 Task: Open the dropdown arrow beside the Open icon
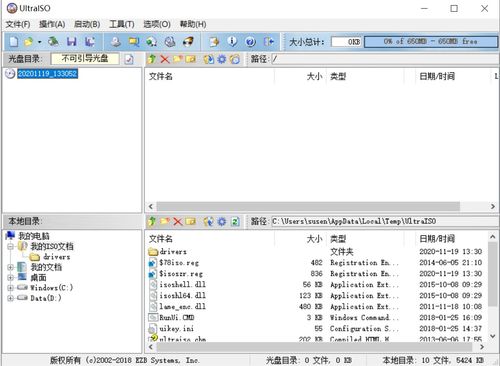[39, 42]
